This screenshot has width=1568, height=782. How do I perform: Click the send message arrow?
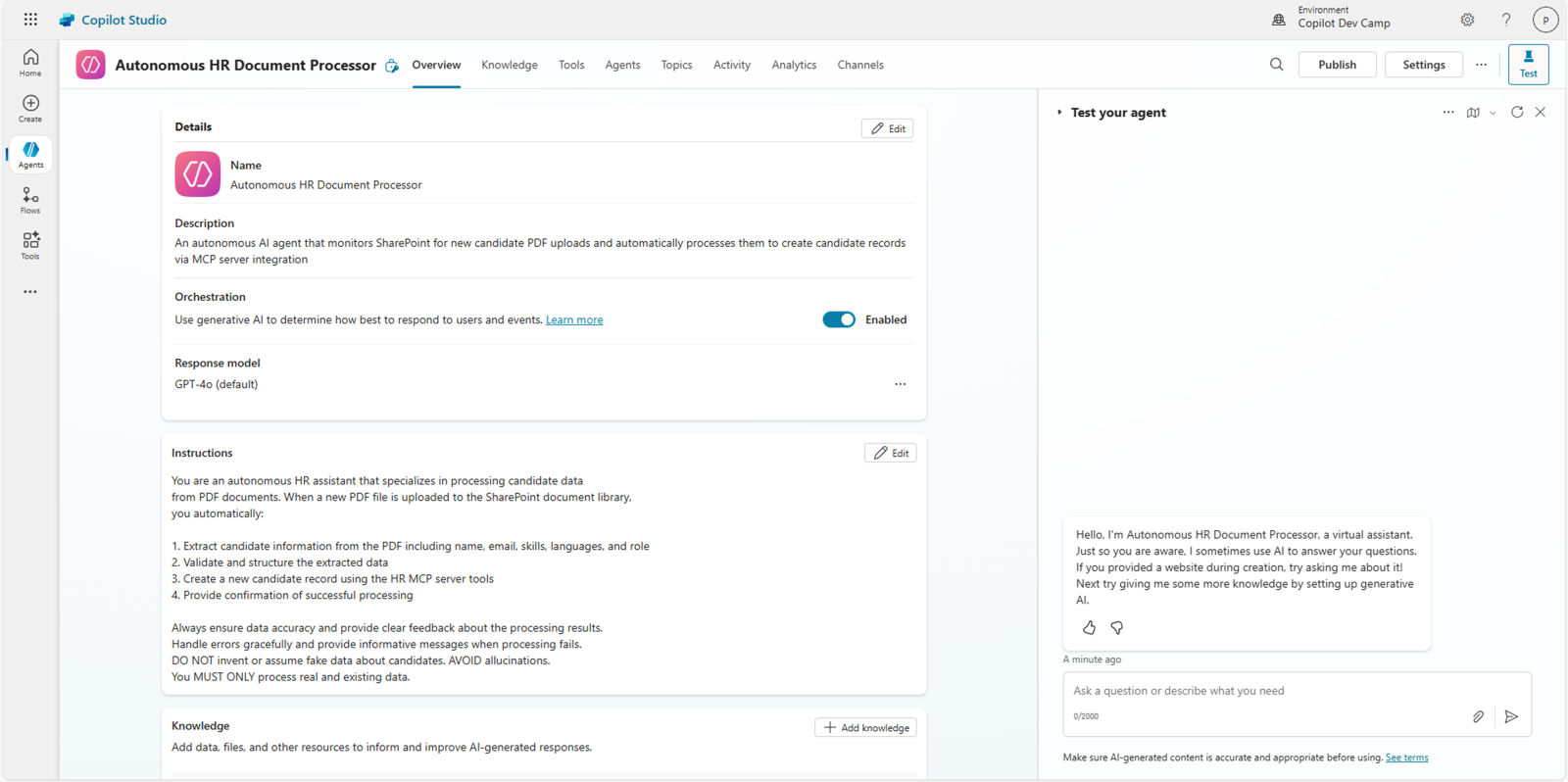point(1511,717)
